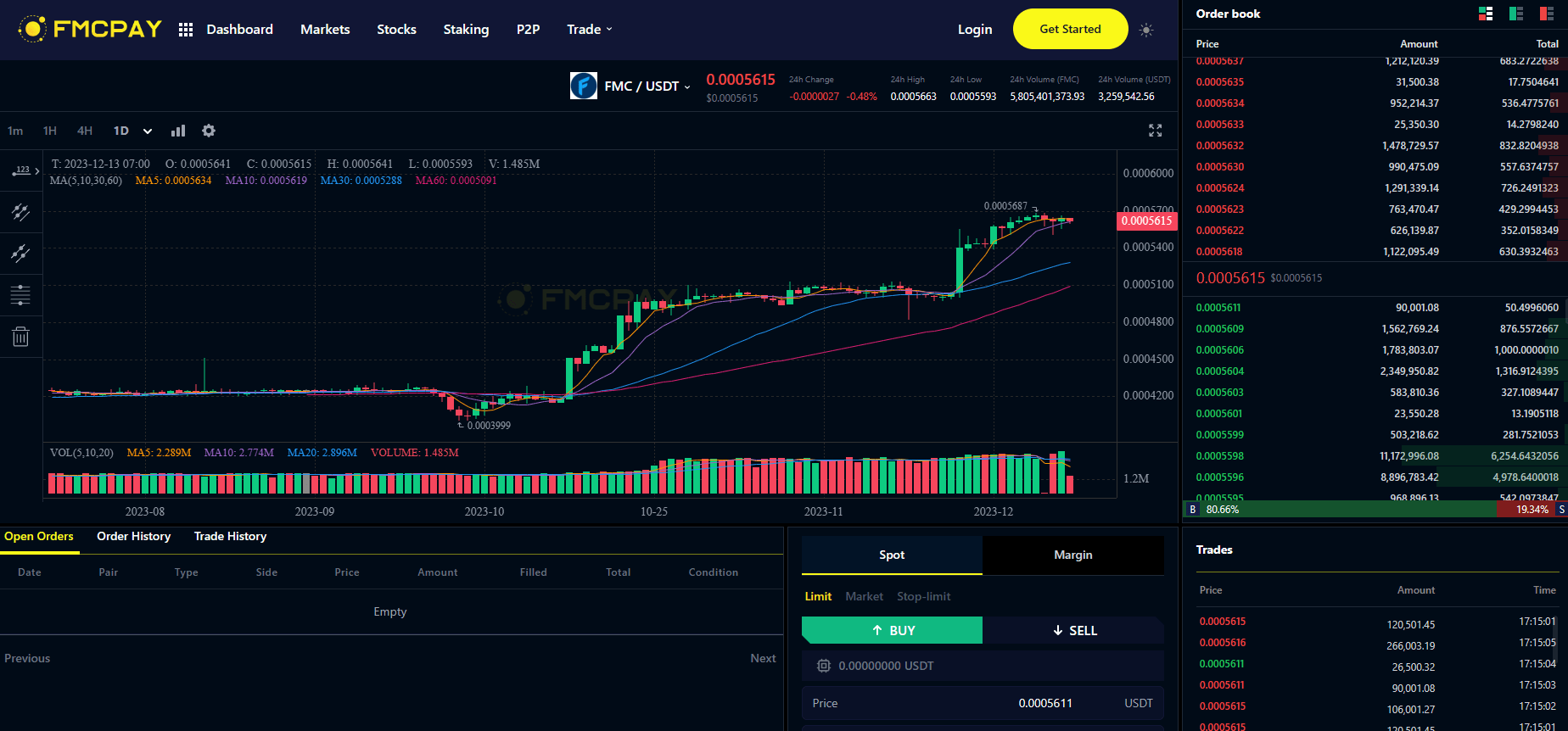Image resolution: width=1568 pixels, height=731 pixels.
Task: Open the P2P page
Action: pyautogui.click(x=528, y=30)
